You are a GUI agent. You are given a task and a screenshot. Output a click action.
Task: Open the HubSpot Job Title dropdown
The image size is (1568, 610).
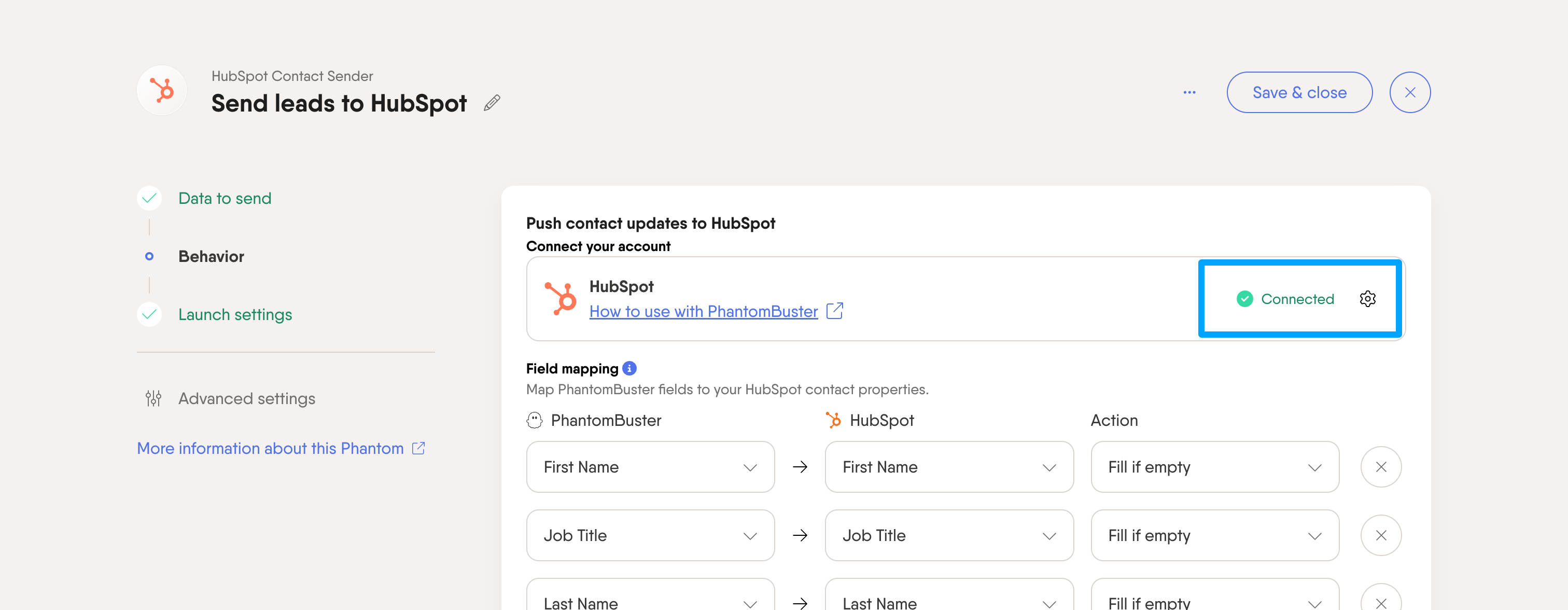coord(949,535)
